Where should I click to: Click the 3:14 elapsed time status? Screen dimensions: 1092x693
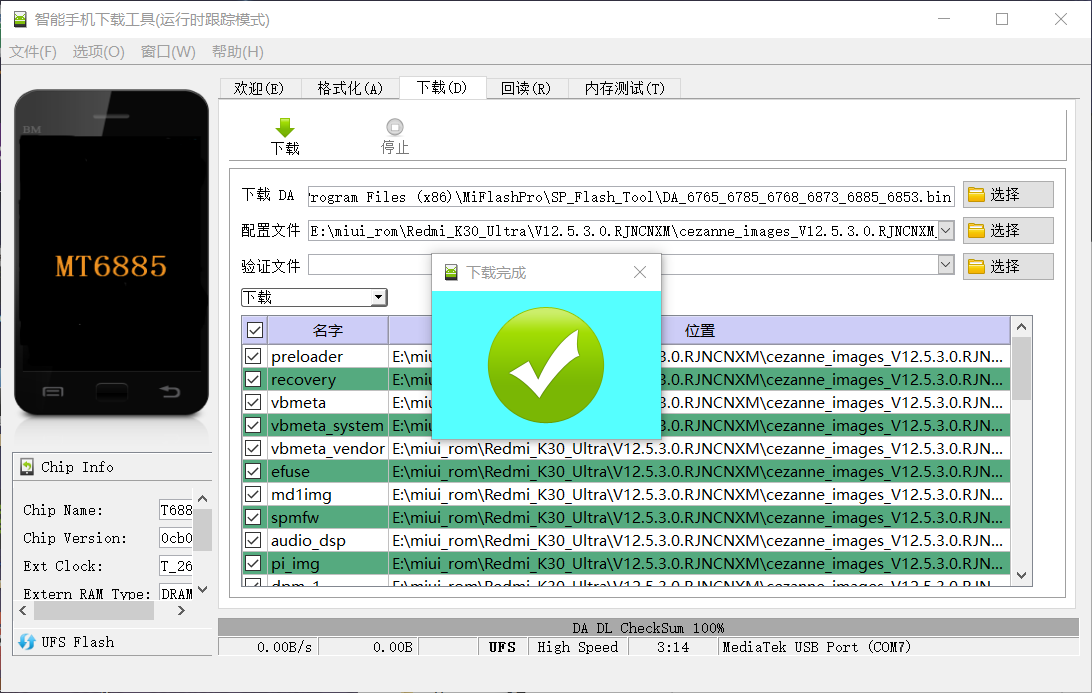pos(673,647)
